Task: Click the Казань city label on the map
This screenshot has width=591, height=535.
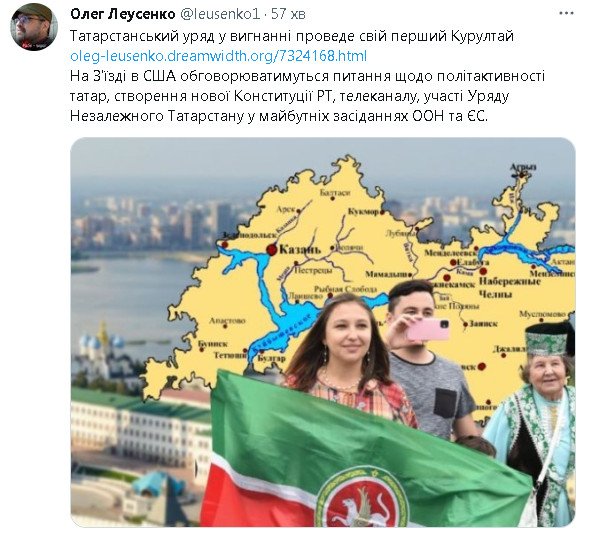Action: (300, 249)
